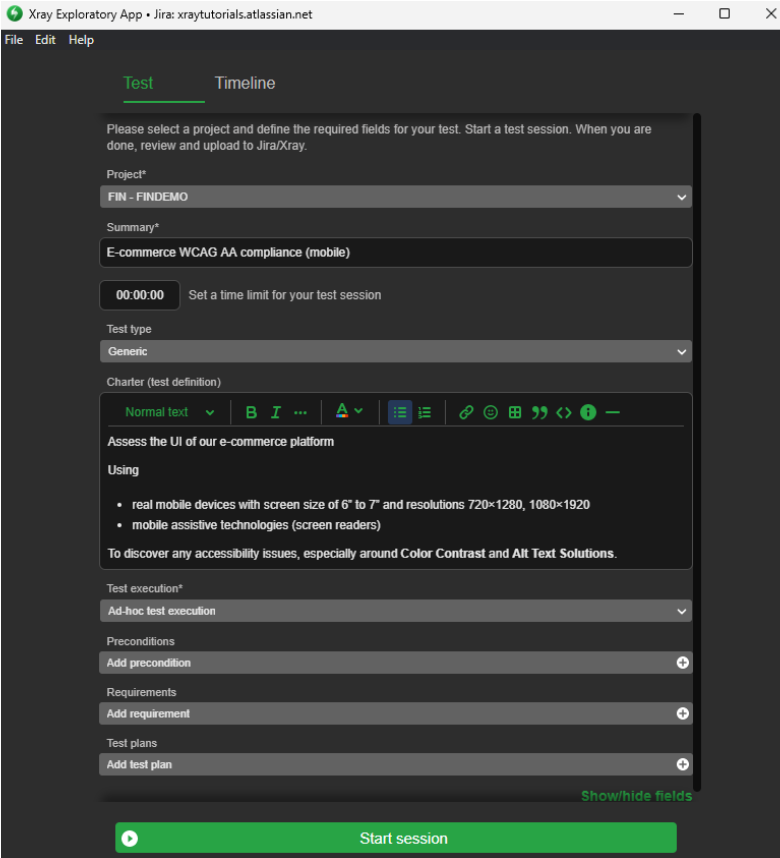Click the plus icon for Add test plan

(683, 764)
